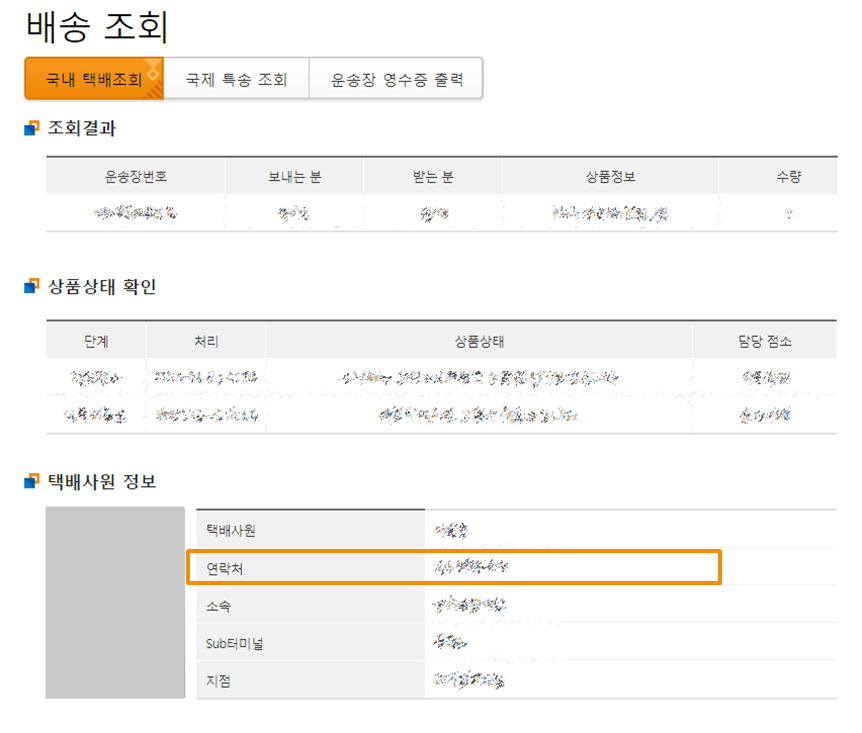Viewport: 862px width, 733px height.
Task: Click the 수량 column header
Action: point(788,177)
